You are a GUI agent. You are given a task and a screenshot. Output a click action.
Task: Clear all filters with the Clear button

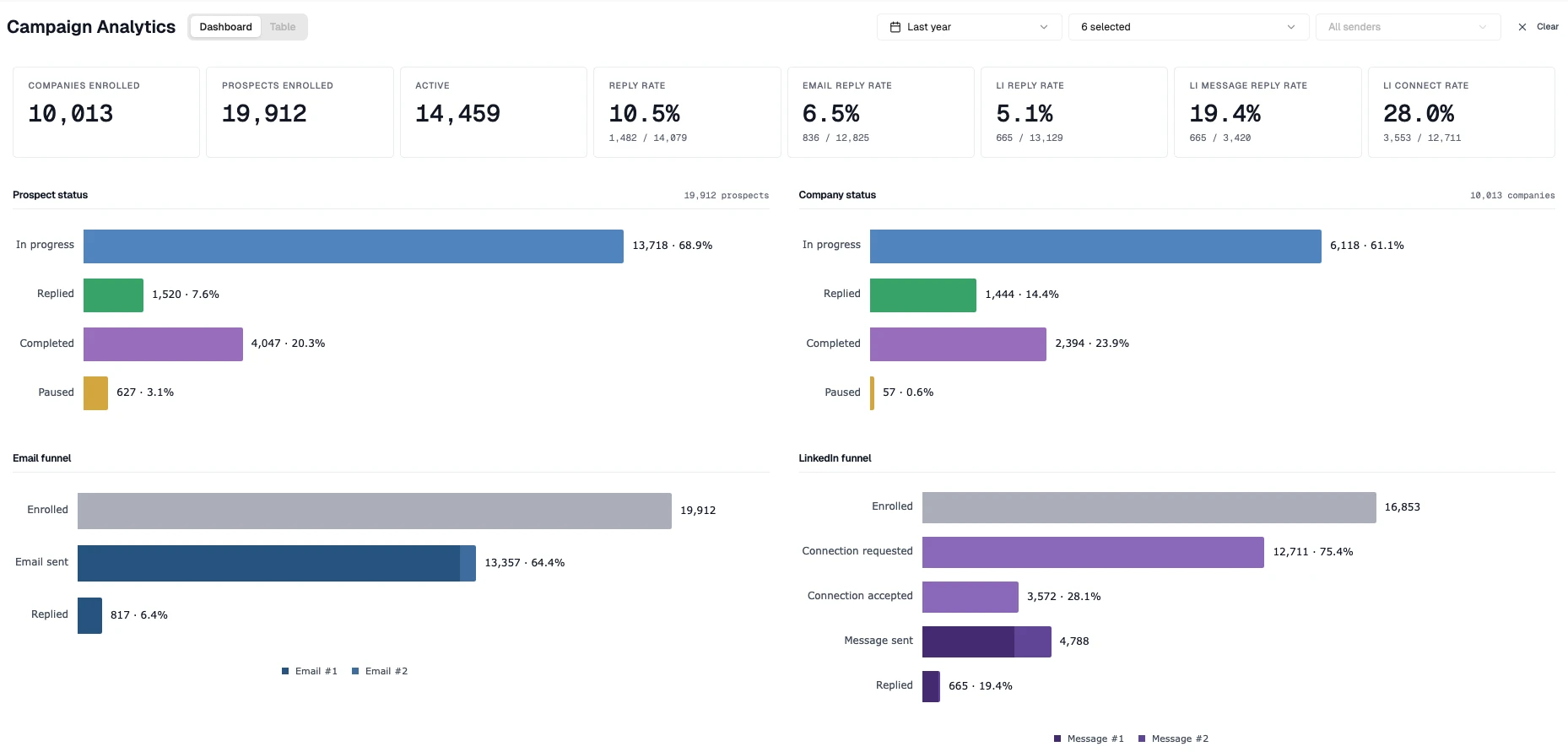(x=1538, y=27)
